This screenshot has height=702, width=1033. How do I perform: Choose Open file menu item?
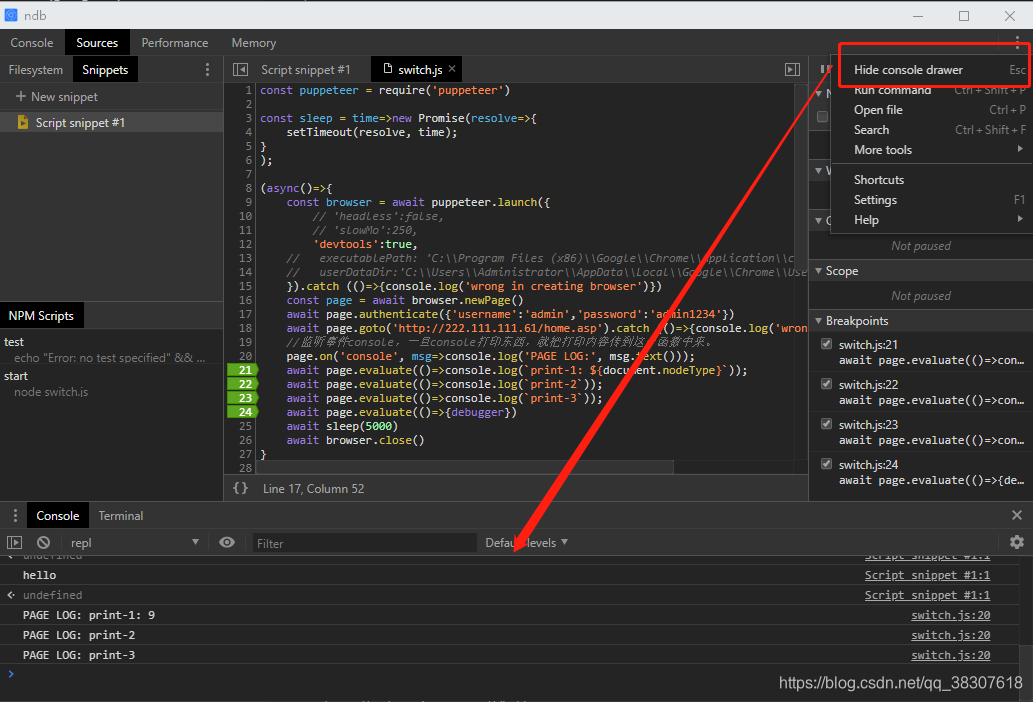pos(932,110)
